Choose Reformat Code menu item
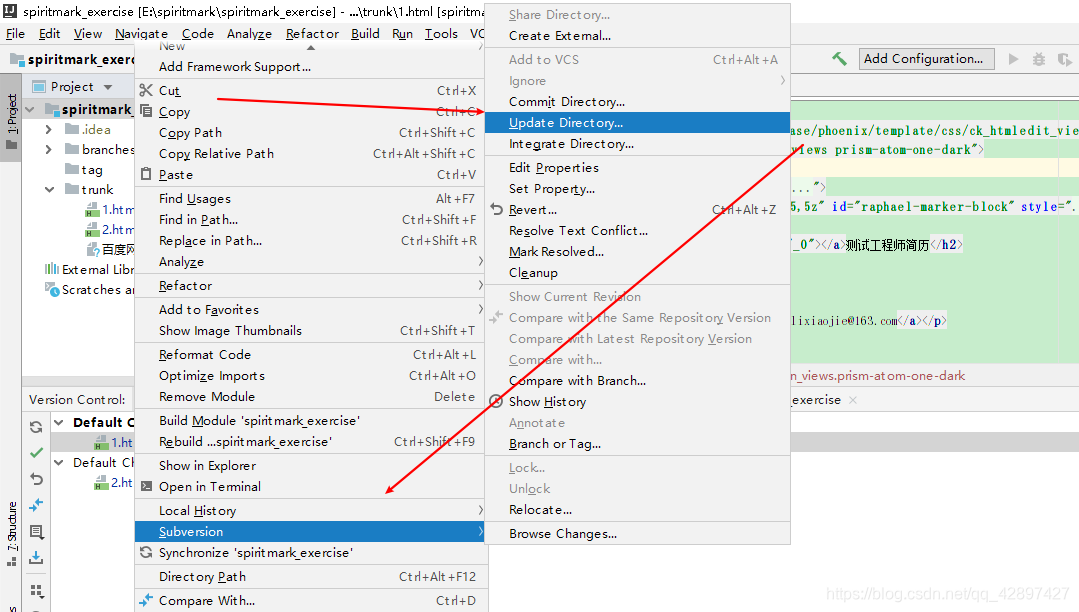The height and width of the screenshot is (612, 1079). [x=311, y=355]
